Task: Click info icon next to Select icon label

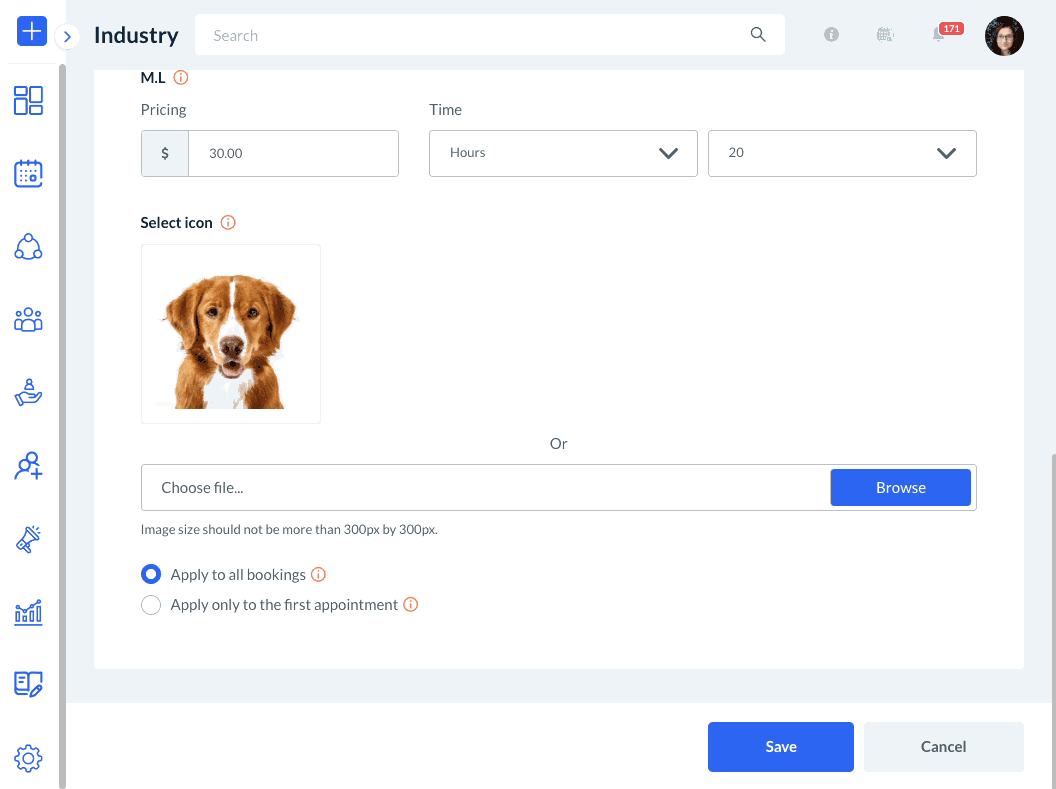Action: click(228, 222)
